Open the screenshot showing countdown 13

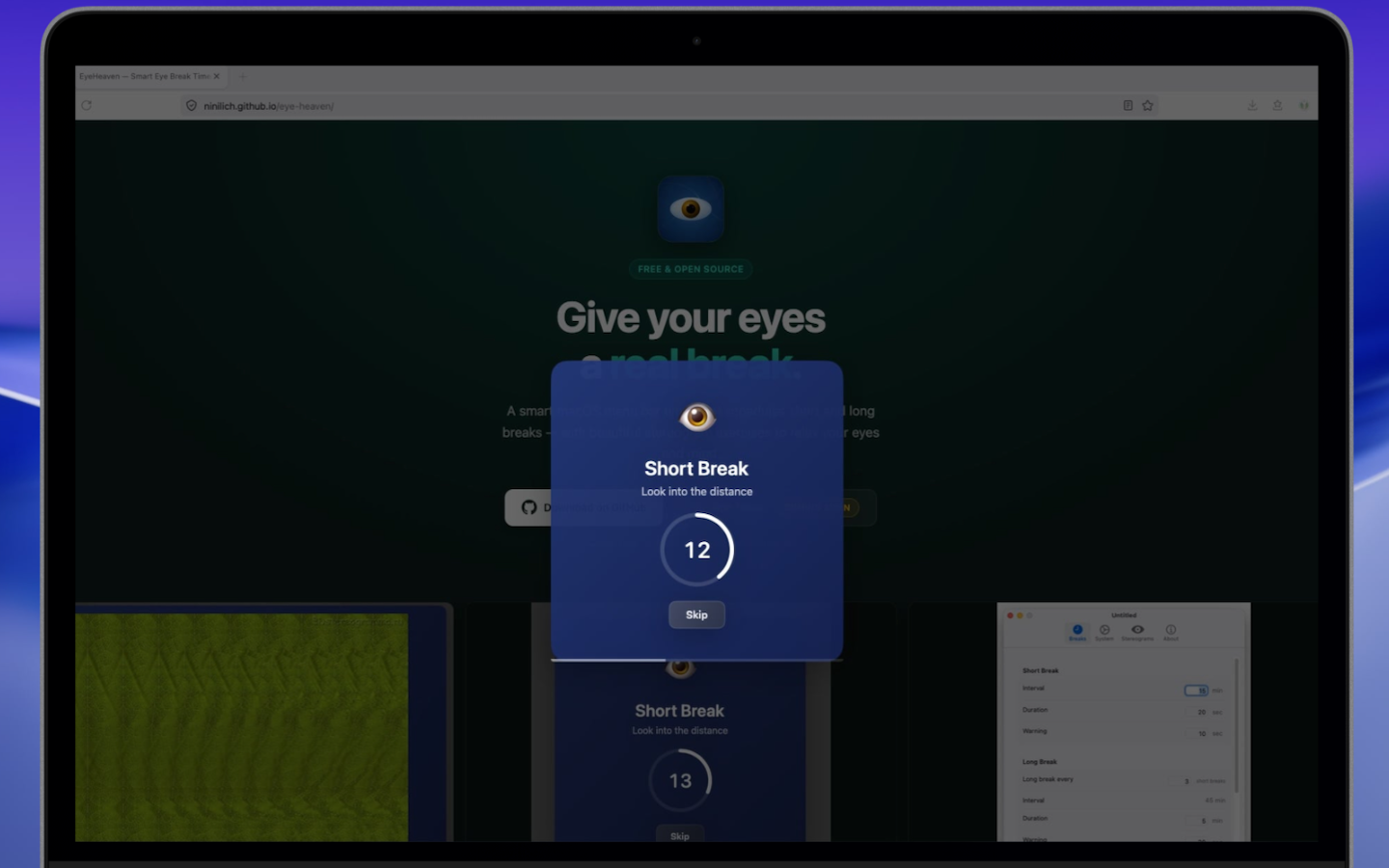pyautogui.click(x=680, y=752)
